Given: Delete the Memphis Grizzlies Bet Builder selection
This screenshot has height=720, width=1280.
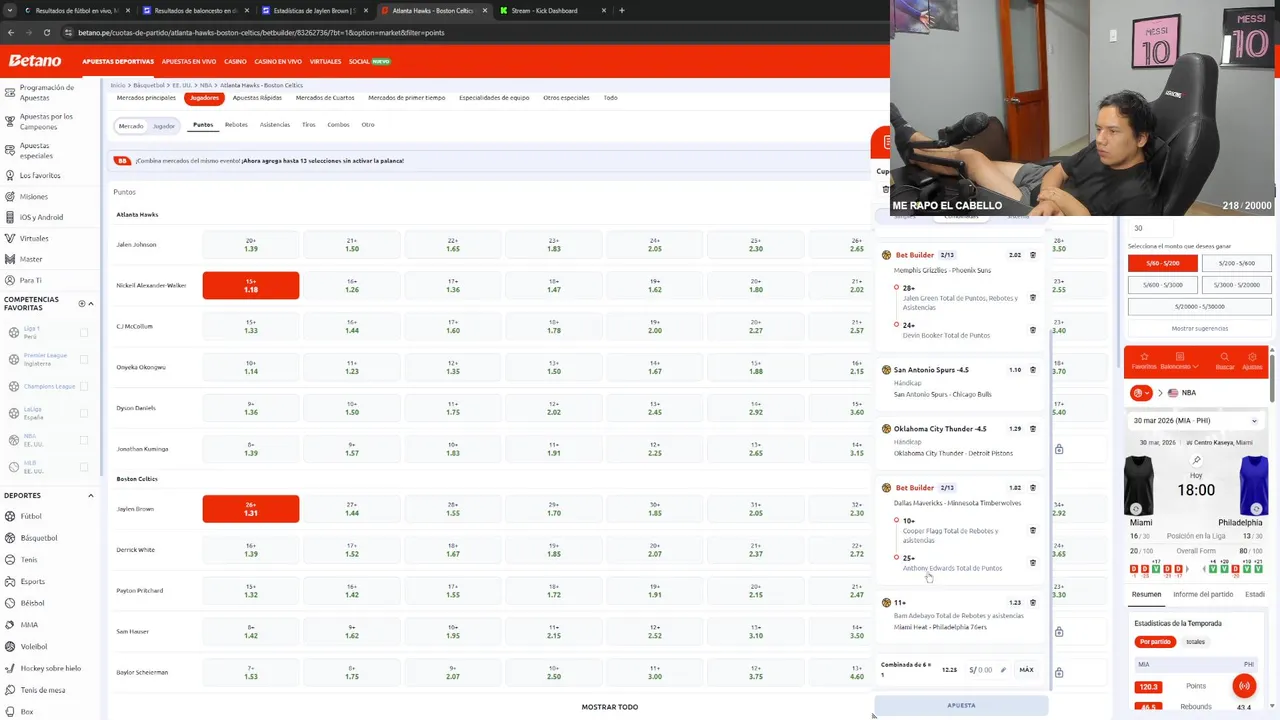Looking at the screenshot, I should point(1033,255).
